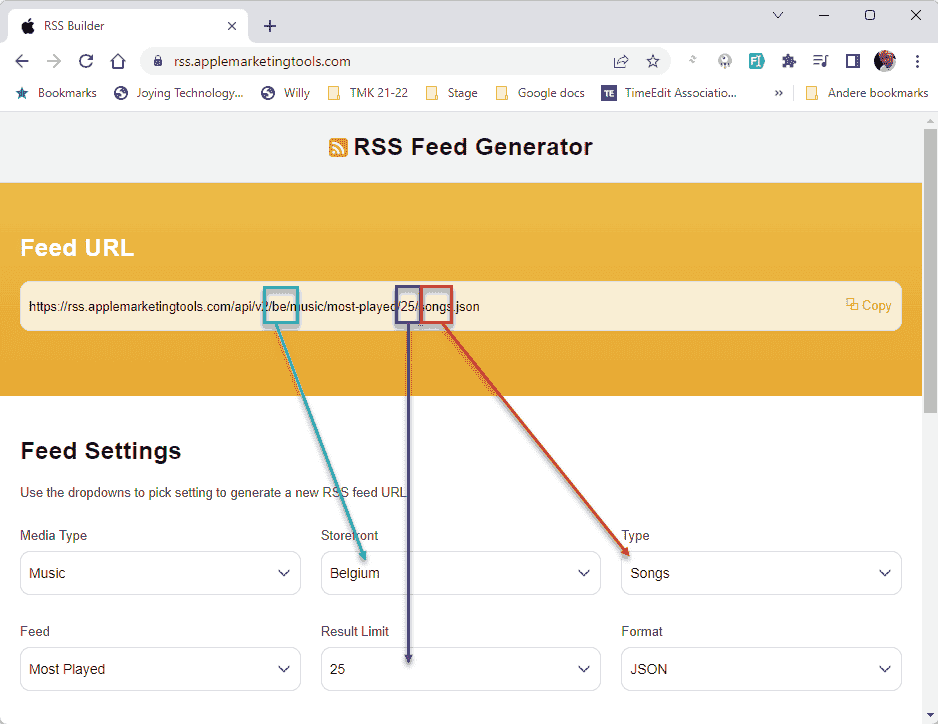Open the Media Type dropdown showing Music

coord(160,573)
